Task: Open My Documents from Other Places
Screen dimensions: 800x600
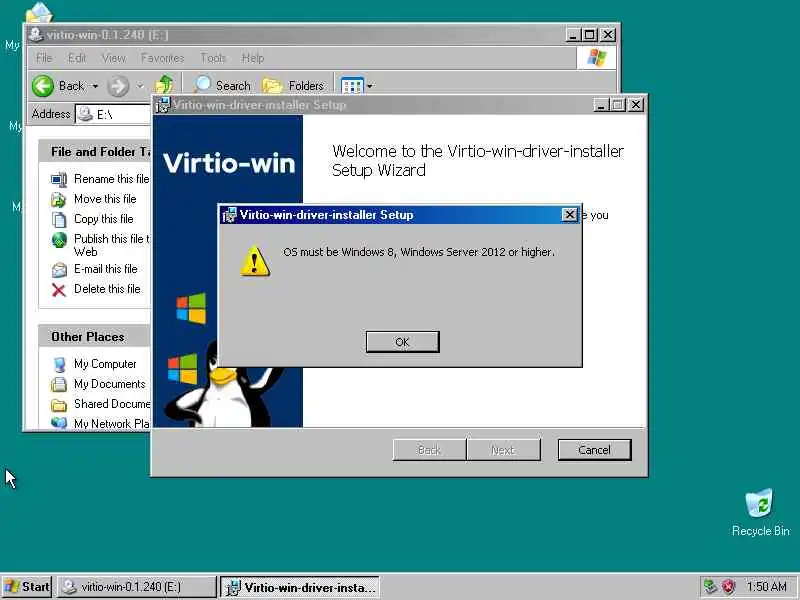Action: [x=110, y=384]
